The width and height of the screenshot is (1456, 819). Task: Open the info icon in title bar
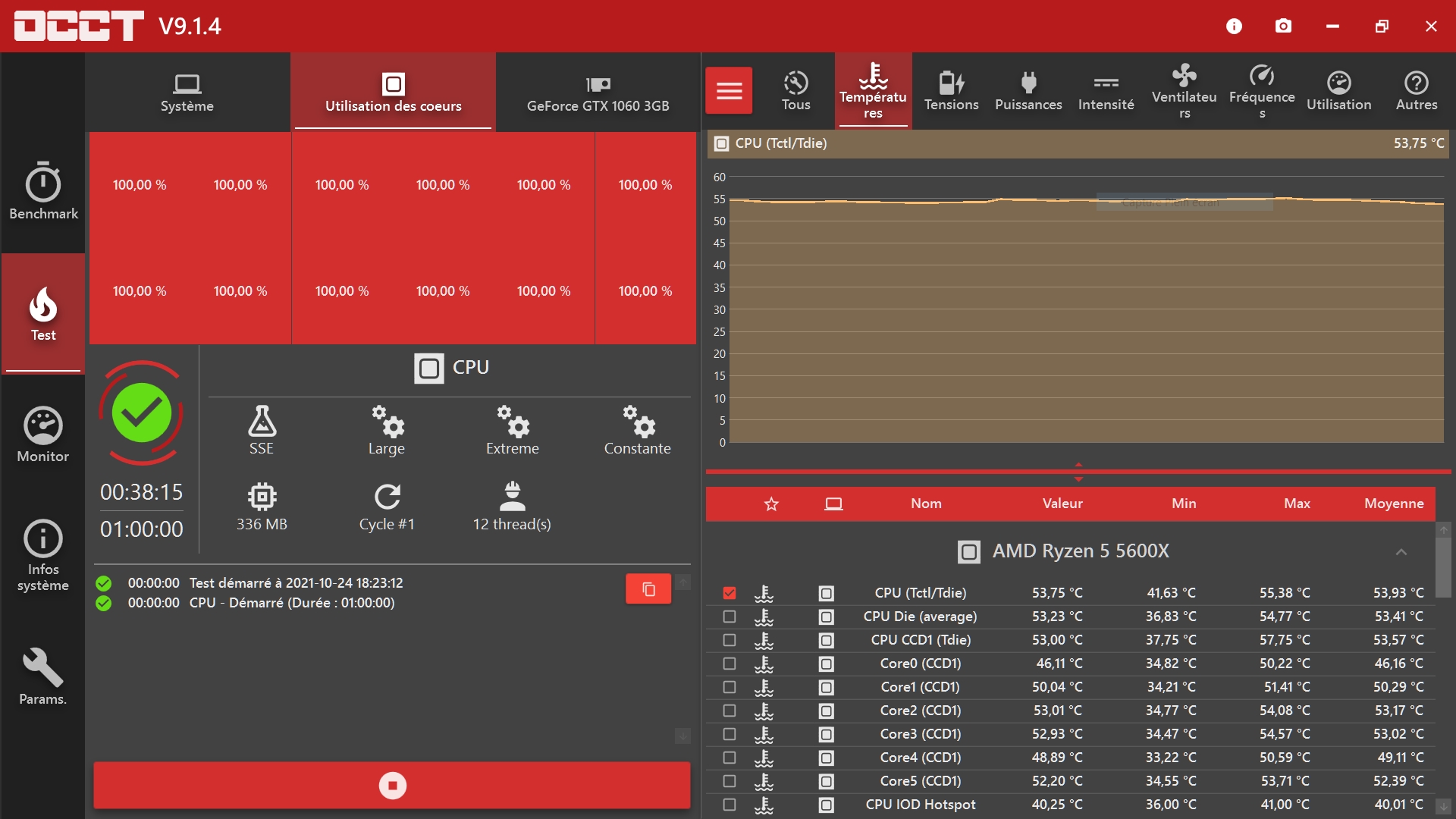(1234, 27)
